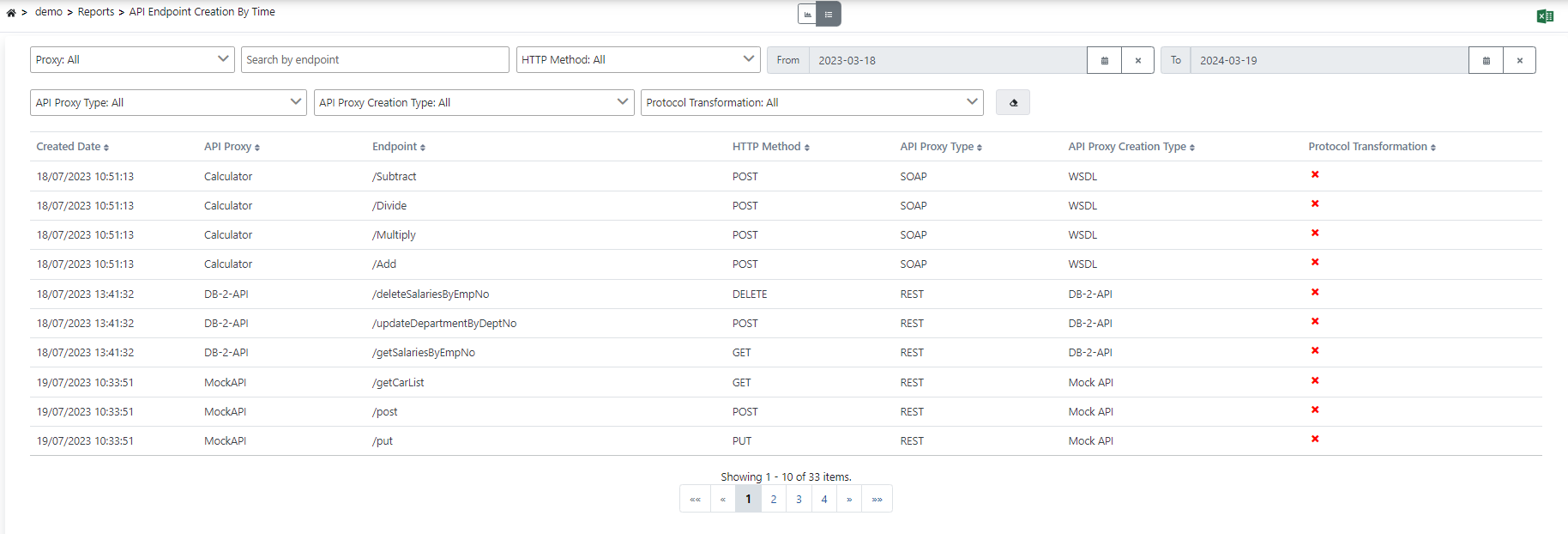Open the Protocol Transformation: All dropdown

point(811,102)
